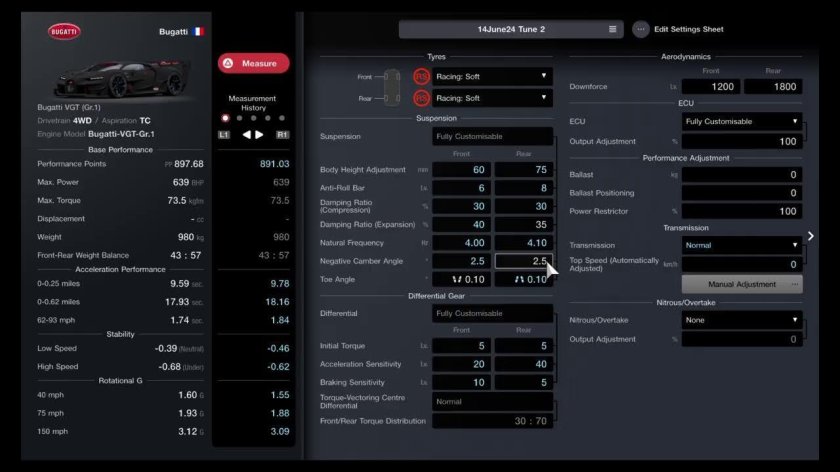Open the Transmission Normal dropdown

point(741,244)
